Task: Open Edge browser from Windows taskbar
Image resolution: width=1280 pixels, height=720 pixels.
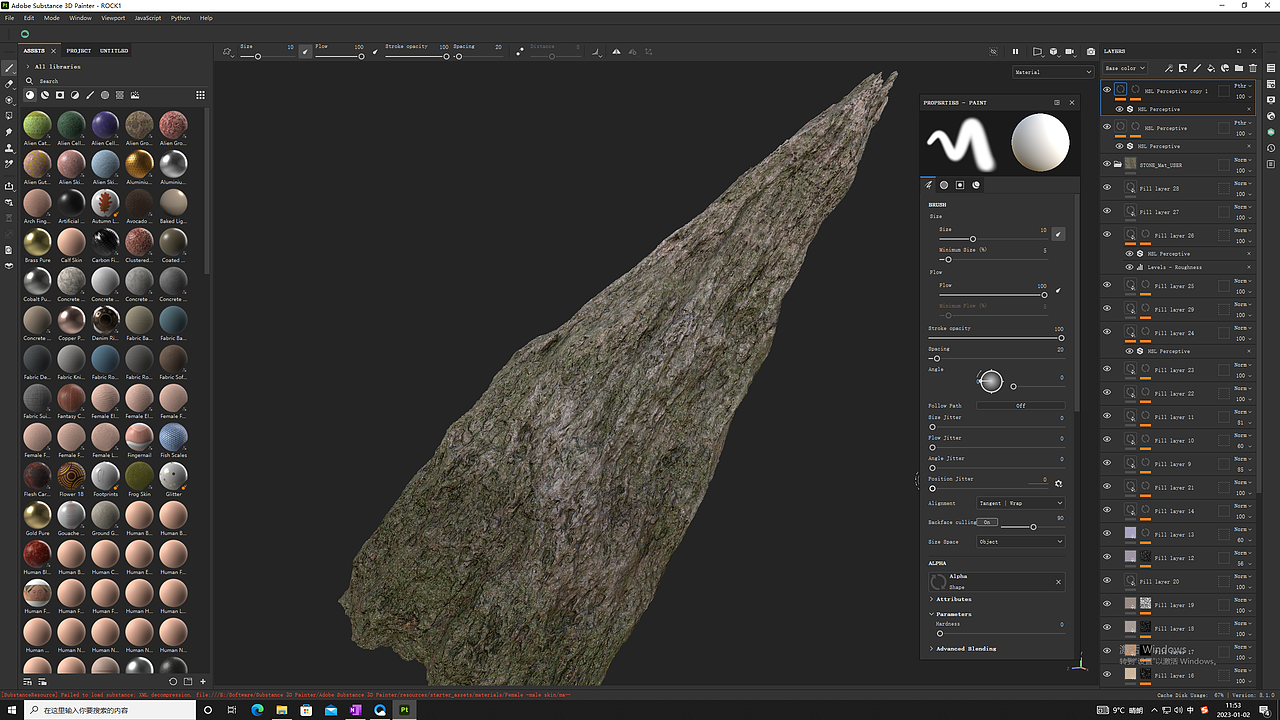Action: point(257,710)
